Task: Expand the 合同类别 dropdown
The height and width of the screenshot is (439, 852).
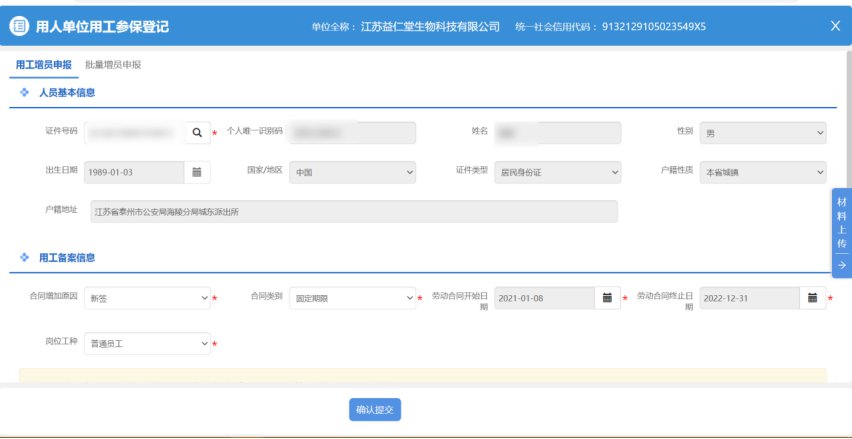Action: point(352,298)
